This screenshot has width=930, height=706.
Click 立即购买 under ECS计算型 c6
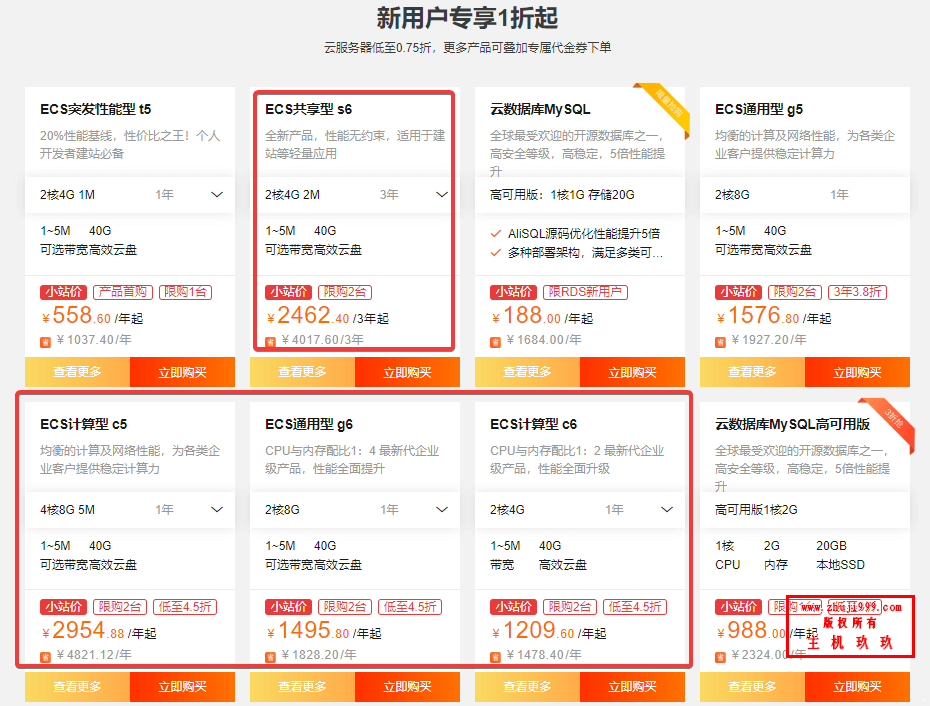tap(632, 687)
